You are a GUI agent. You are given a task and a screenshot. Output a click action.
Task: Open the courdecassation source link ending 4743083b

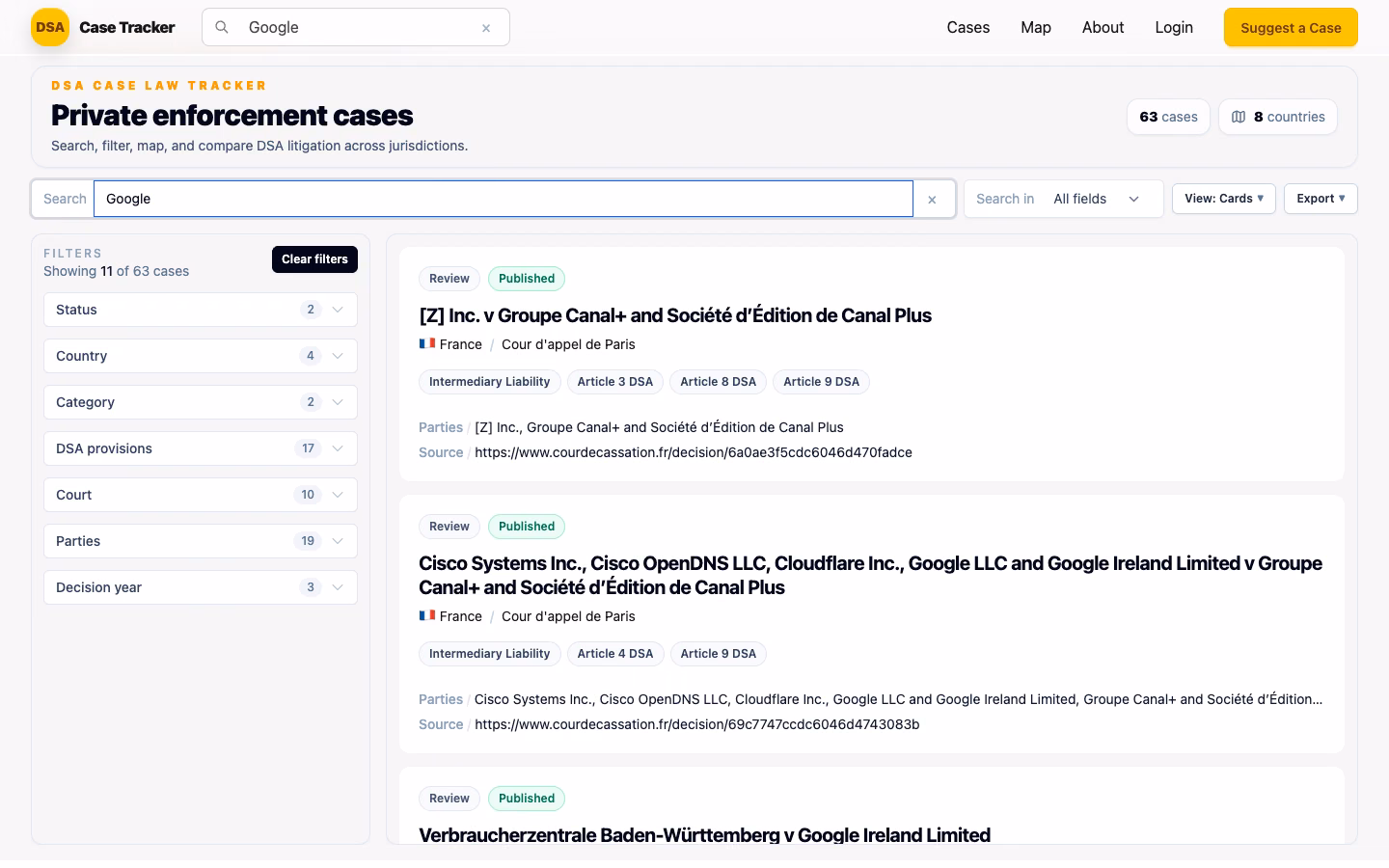[697, 724]
